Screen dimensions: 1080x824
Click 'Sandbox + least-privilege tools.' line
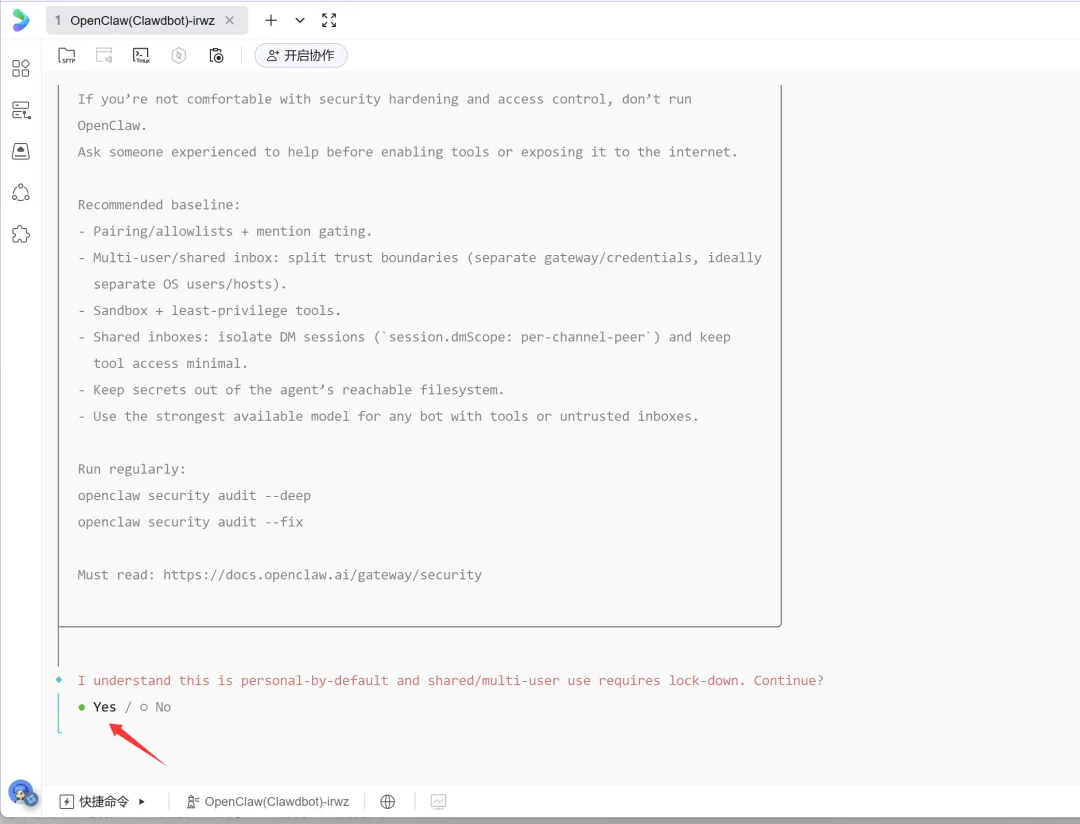point(209,311)
